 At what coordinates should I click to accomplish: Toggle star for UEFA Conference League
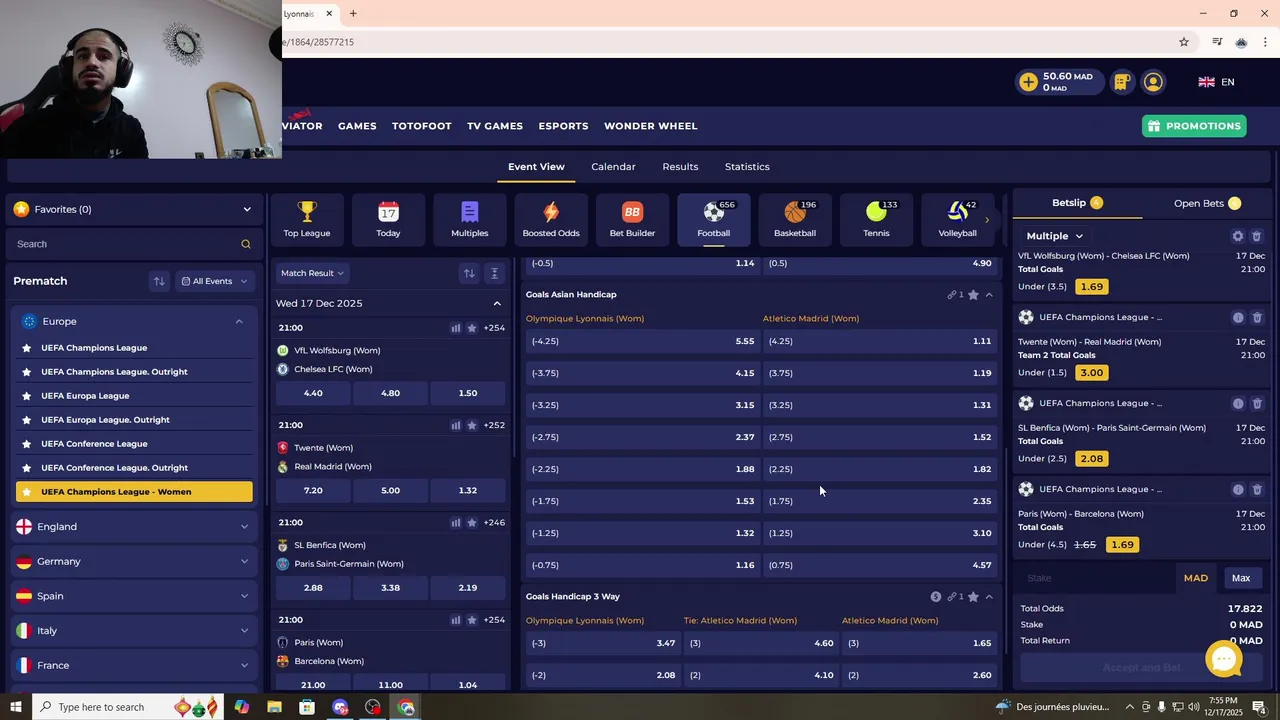pos(26,444)
